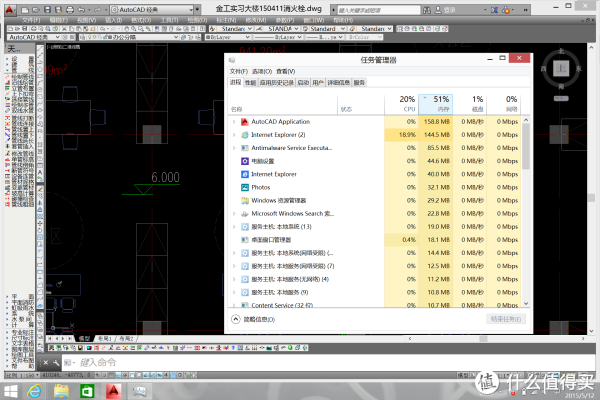Expand the Internet Explorer (2) process row

click(x=234, y=135)
